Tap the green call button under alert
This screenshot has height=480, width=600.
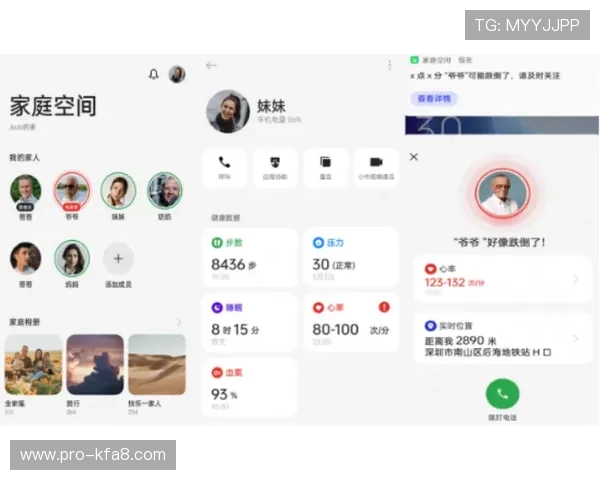502,394
